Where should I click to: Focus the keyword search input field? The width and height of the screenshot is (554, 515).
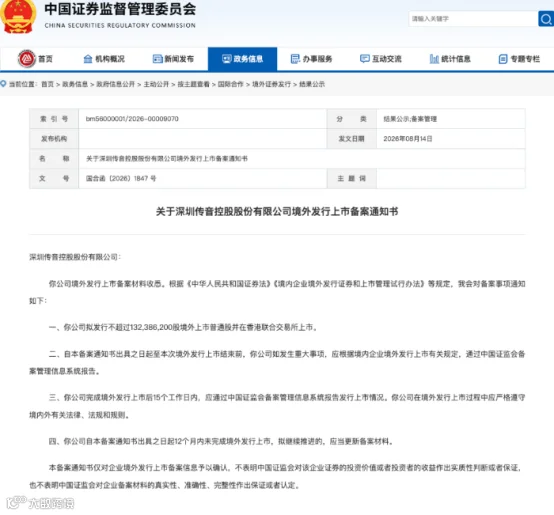pyautogui.click(x=473, y=19)
